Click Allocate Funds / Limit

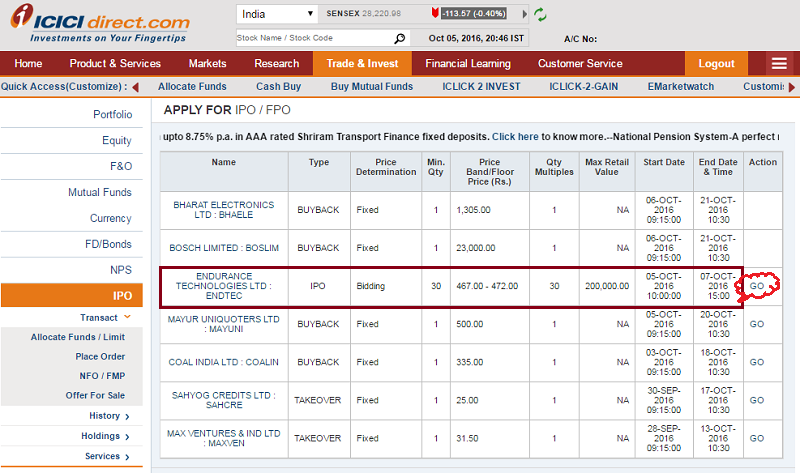point(78,337)
